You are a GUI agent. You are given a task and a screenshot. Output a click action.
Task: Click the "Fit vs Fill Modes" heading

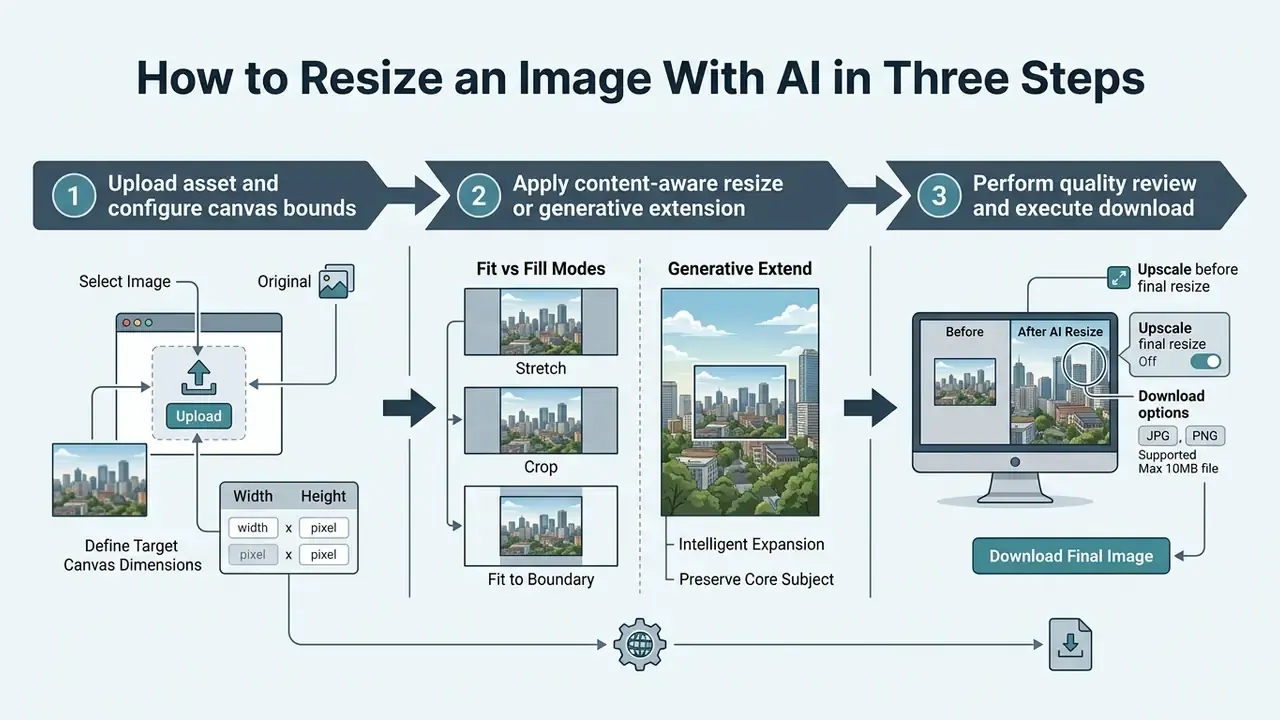[541, 268]
